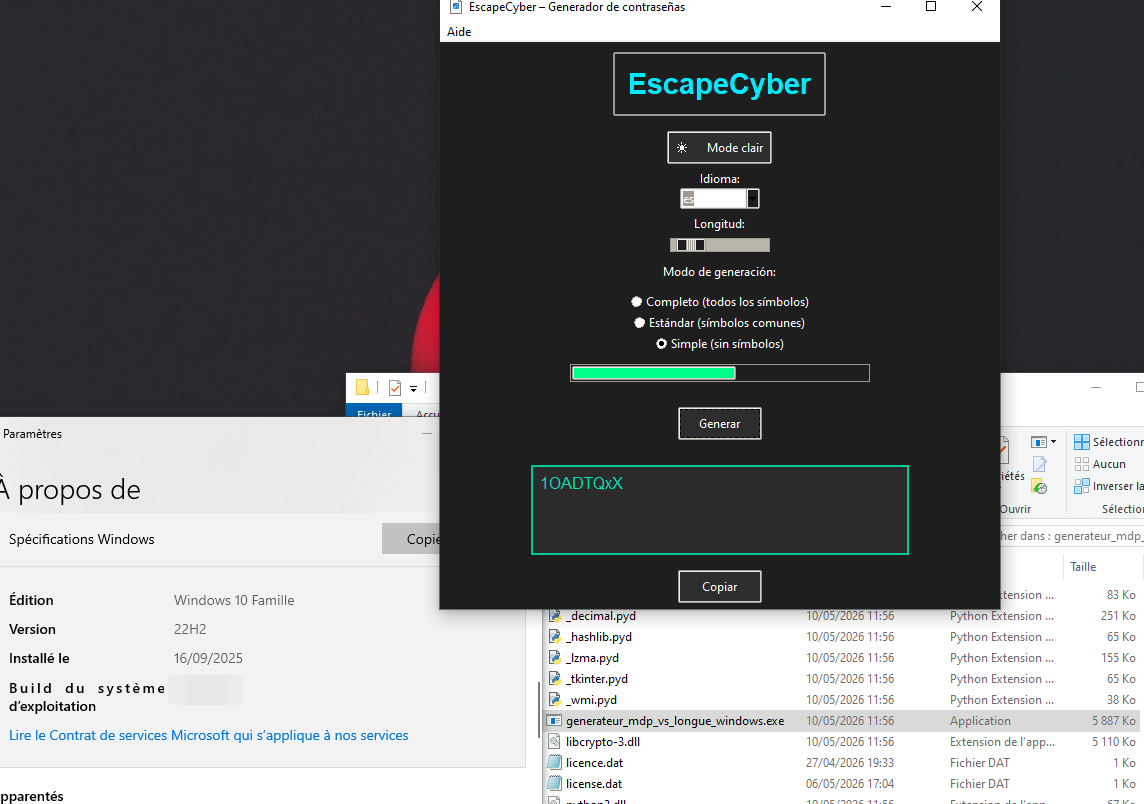Click the libcrypto-3.dll file icon
1144x804 pixels.
[555, 742]
